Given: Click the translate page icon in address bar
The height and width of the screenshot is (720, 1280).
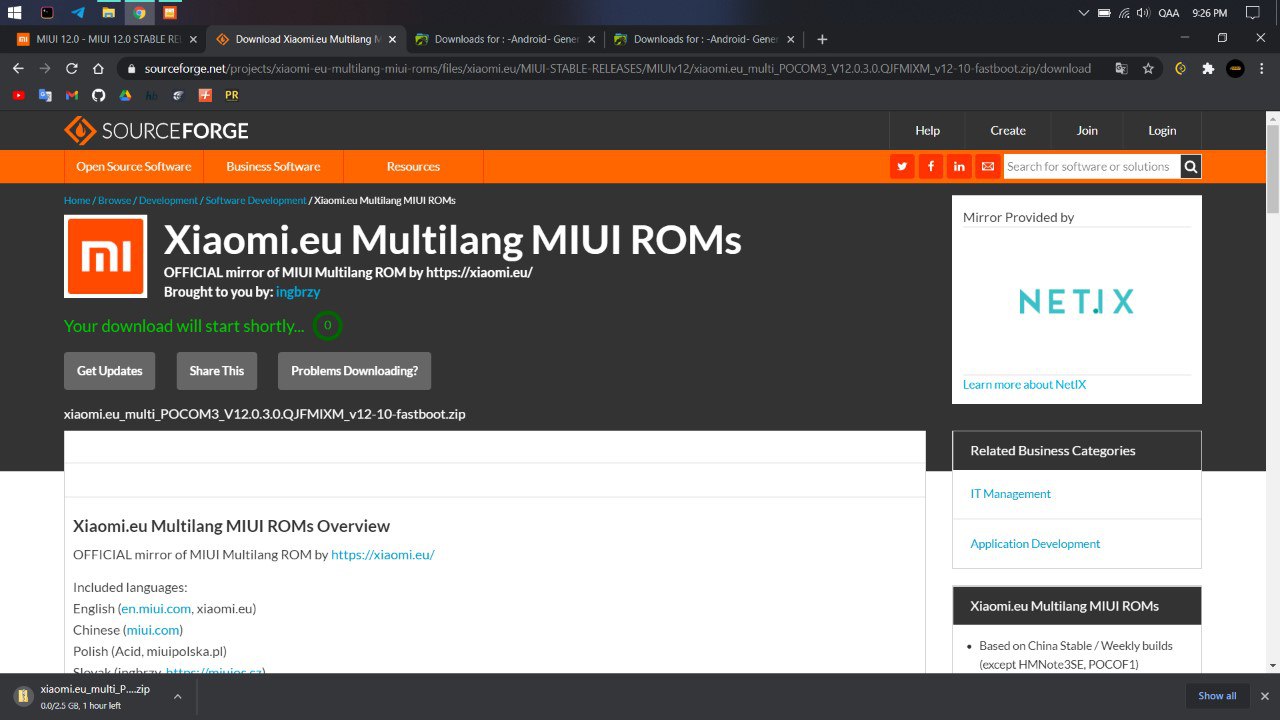Looking at the screenshot, I should 1121,68.
